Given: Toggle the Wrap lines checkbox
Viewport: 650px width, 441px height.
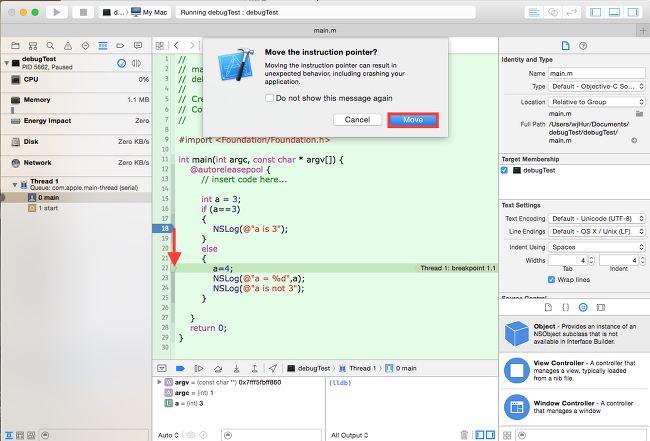Looking at the screenshot, I should click(x=551, y=280).
